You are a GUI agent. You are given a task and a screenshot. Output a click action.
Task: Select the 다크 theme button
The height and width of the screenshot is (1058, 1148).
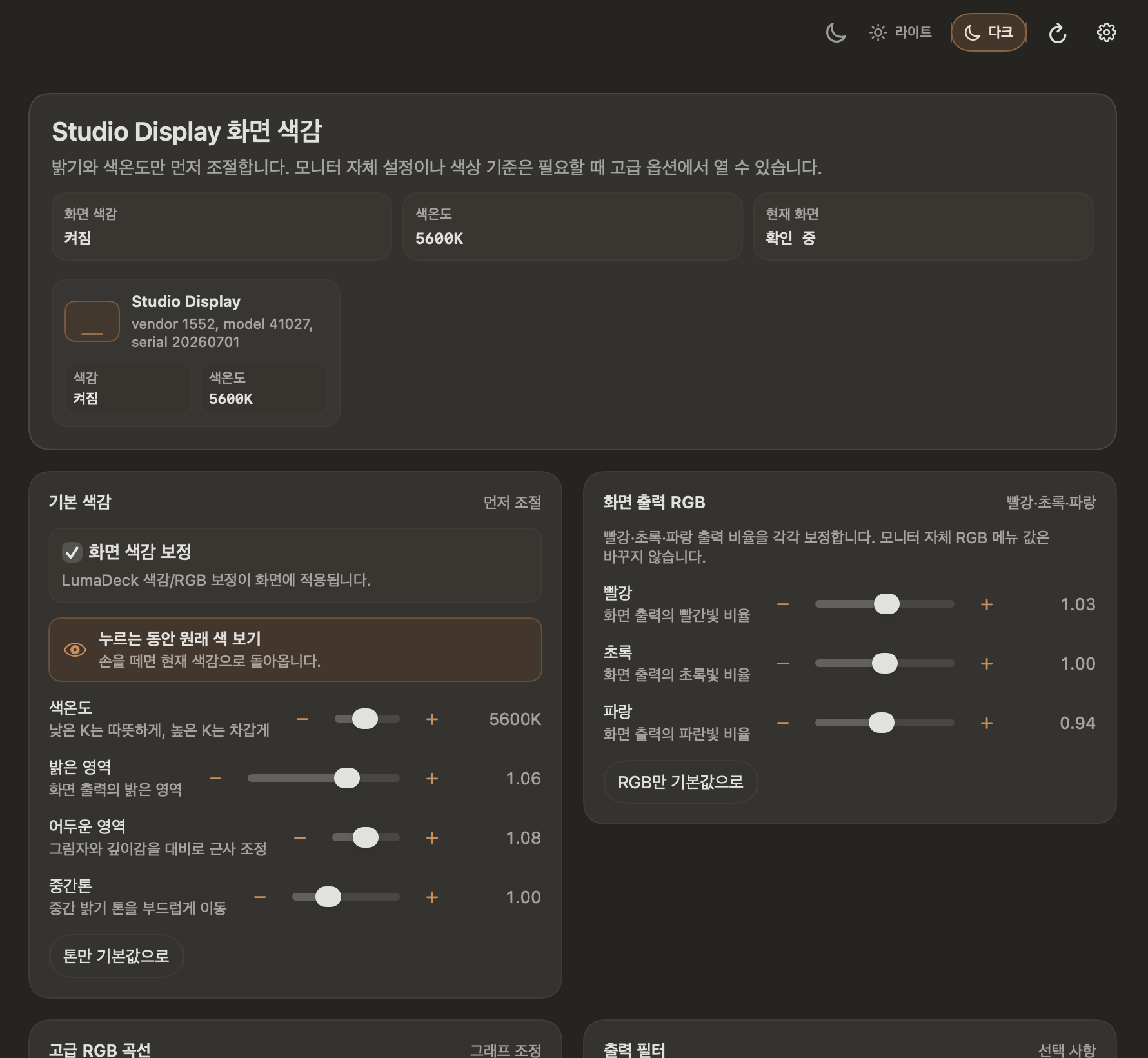click(988, 32)
